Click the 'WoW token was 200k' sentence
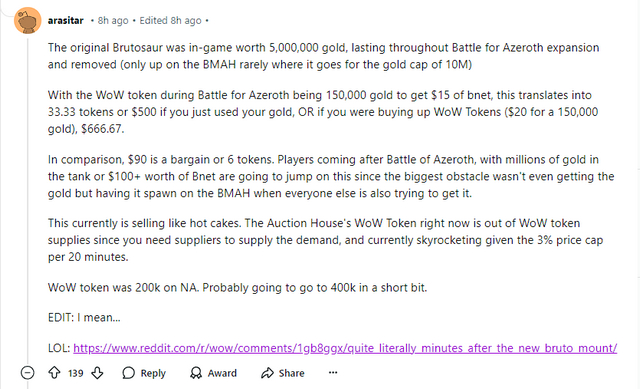This screenshot has width=640, height=389. click(237, 288)
